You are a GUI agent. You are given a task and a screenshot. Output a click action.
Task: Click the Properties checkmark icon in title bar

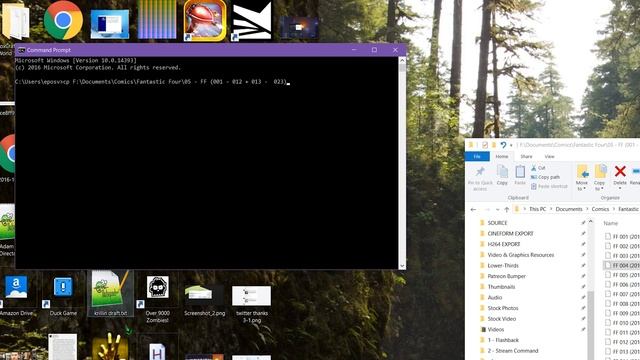pos(484,145)
